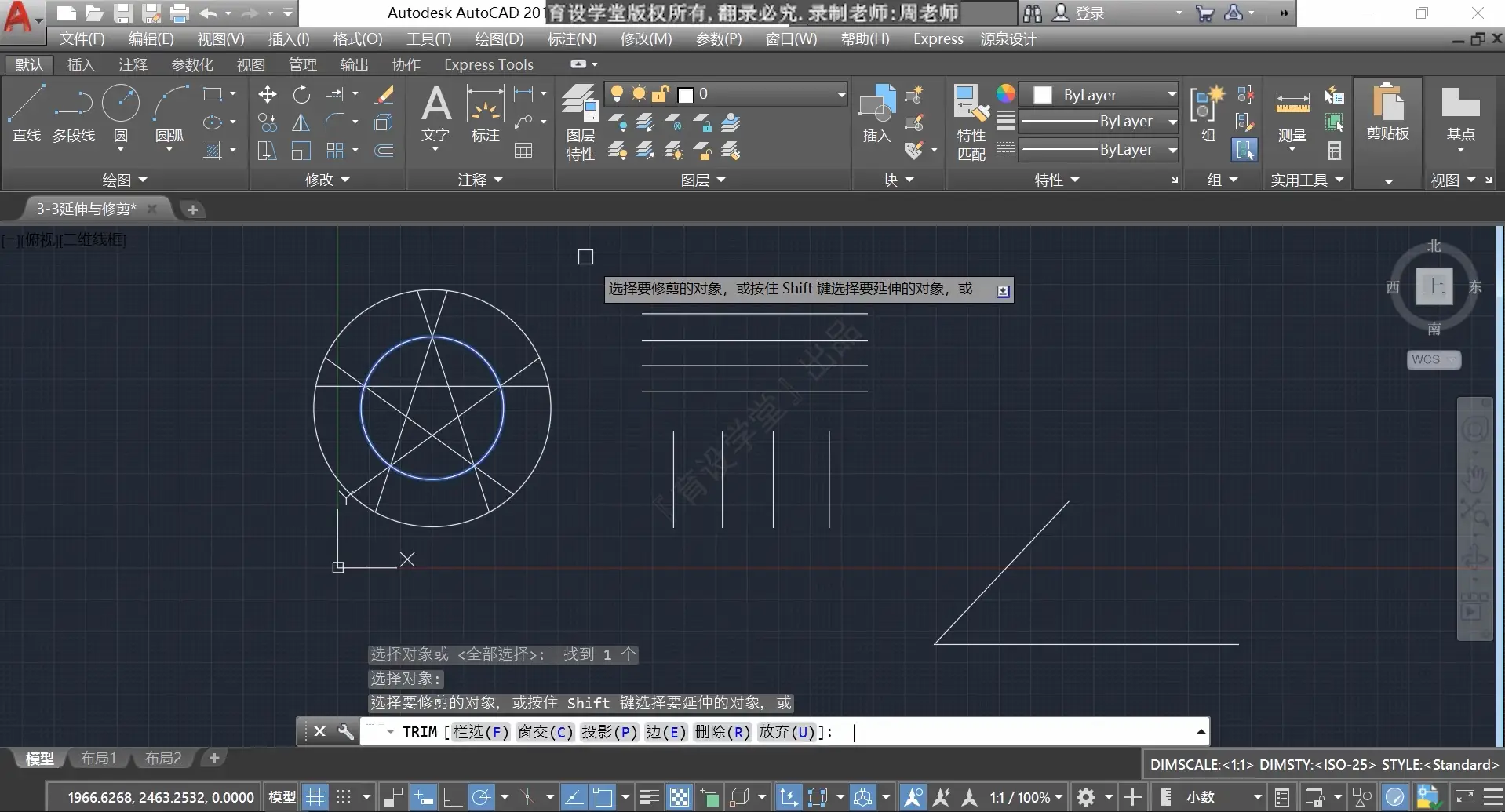Toggle ortho mode in status bar
This screenshot has width=1505, height=812.
[452, 797]
